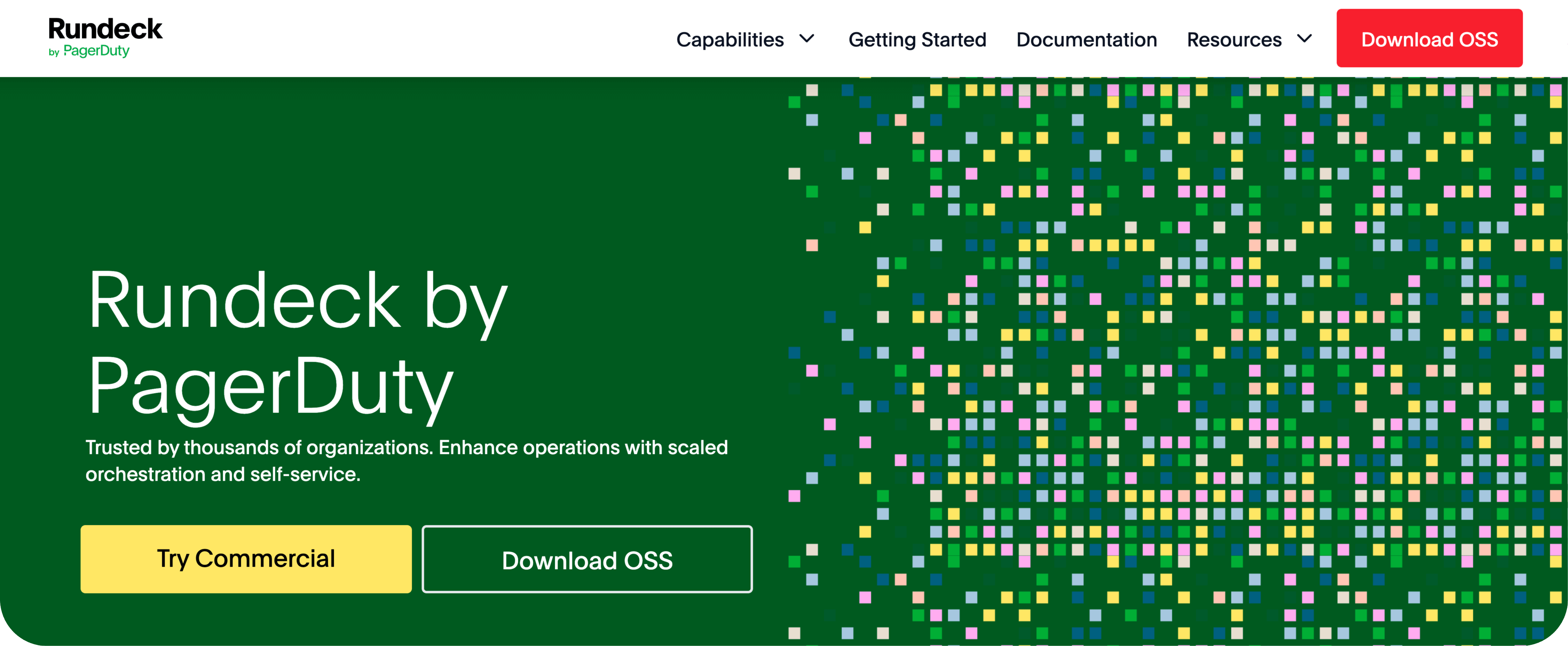
Task: Click the green PagerDuty logo text
Action: click(x=97, y=52)
